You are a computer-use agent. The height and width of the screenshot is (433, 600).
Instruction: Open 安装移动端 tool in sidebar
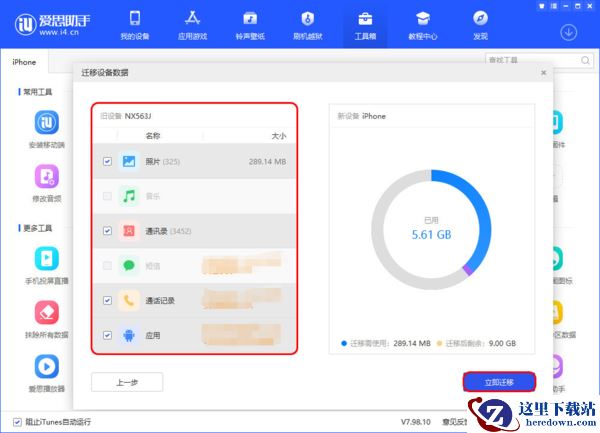pos(47,130)
